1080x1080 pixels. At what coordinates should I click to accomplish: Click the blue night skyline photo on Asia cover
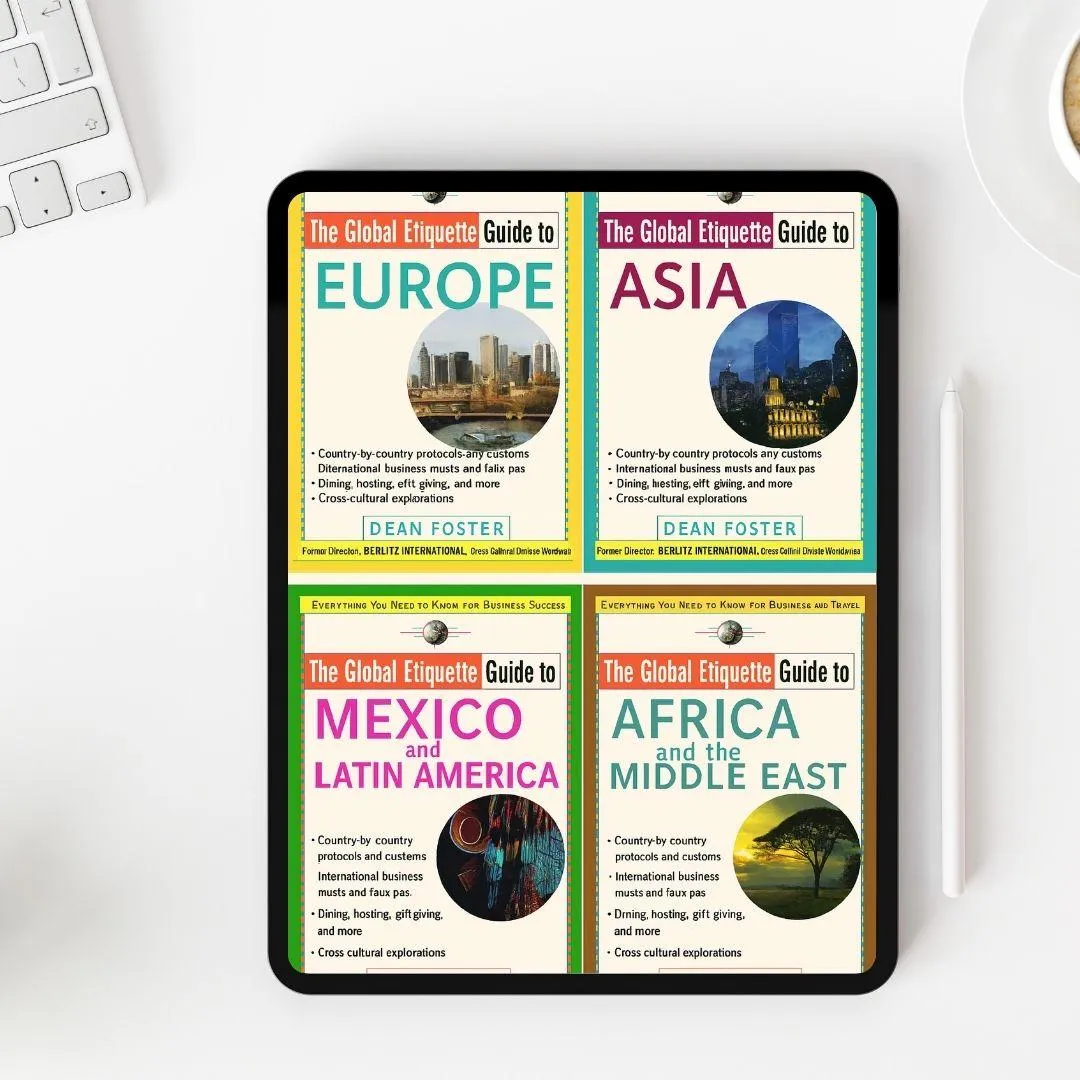click(784, 373)
